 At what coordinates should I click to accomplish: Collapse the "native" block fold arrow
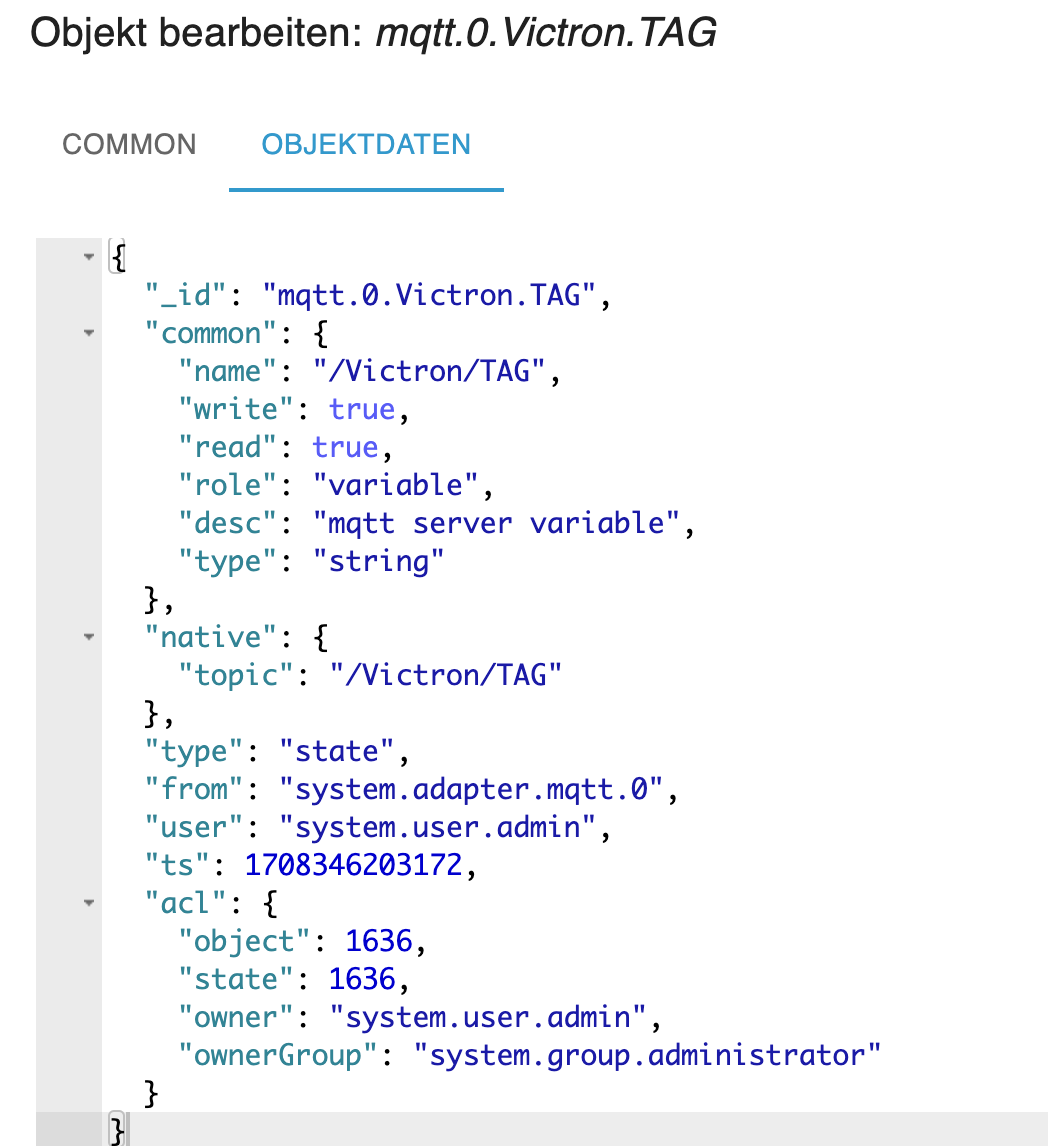pyautogui.click(x=89, y=637)
